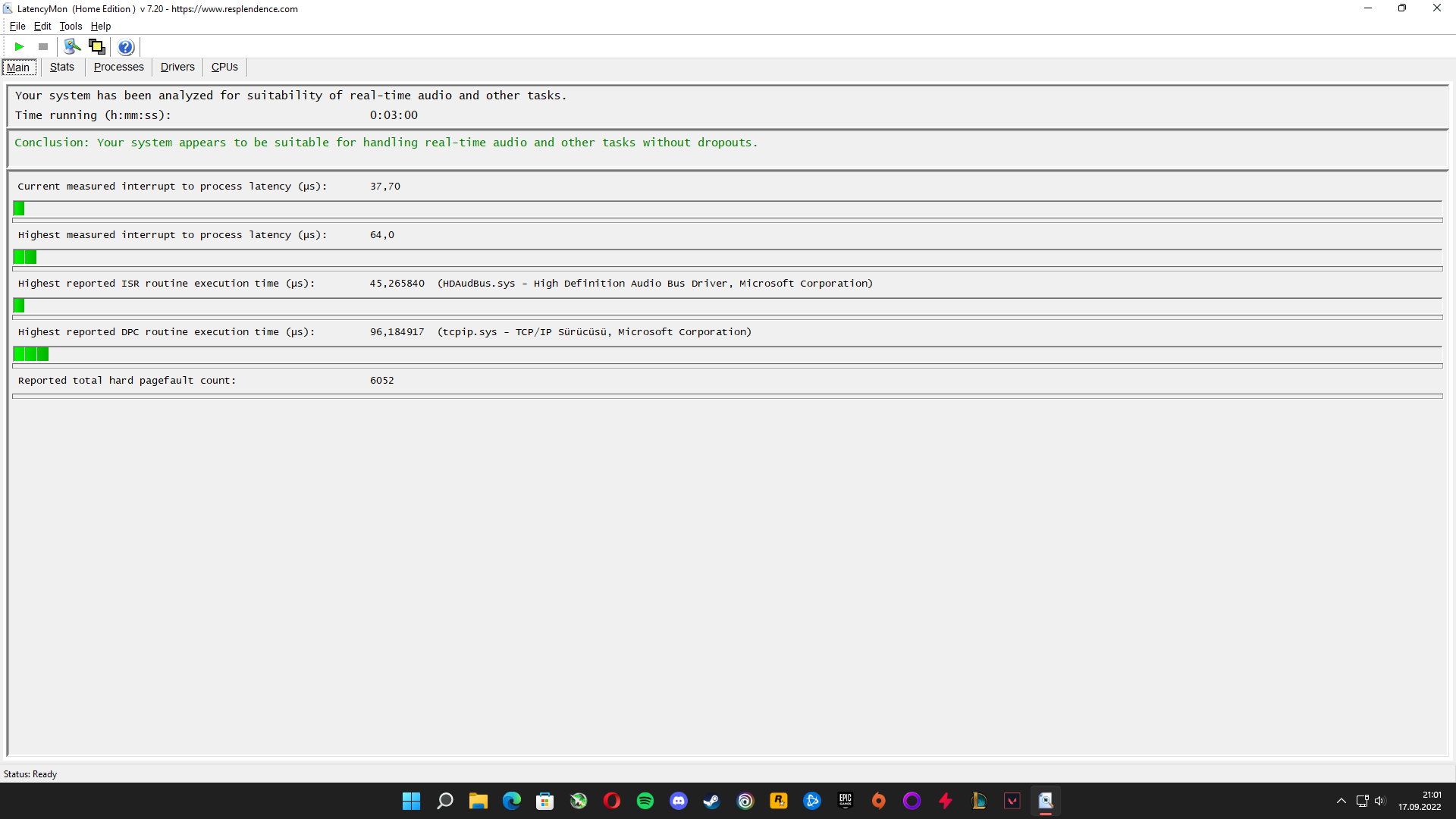The width and height of the screenshot is (1456, 819).
Task: Open Spotify from the taskbar
Action: pyautogui.click(x=645, y=801)
